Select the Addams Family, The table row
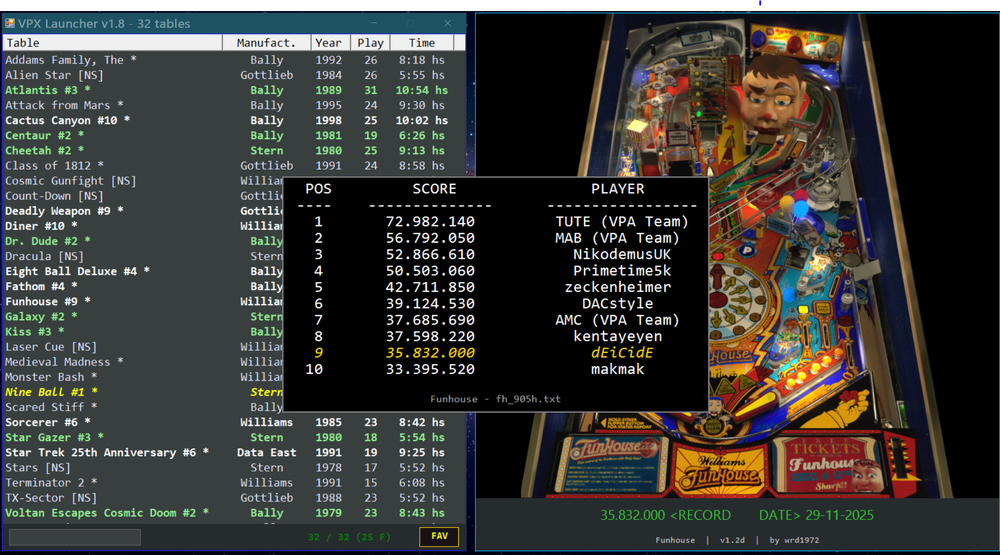This screenshot has height=555, width=1000. (x=234, y=60)
